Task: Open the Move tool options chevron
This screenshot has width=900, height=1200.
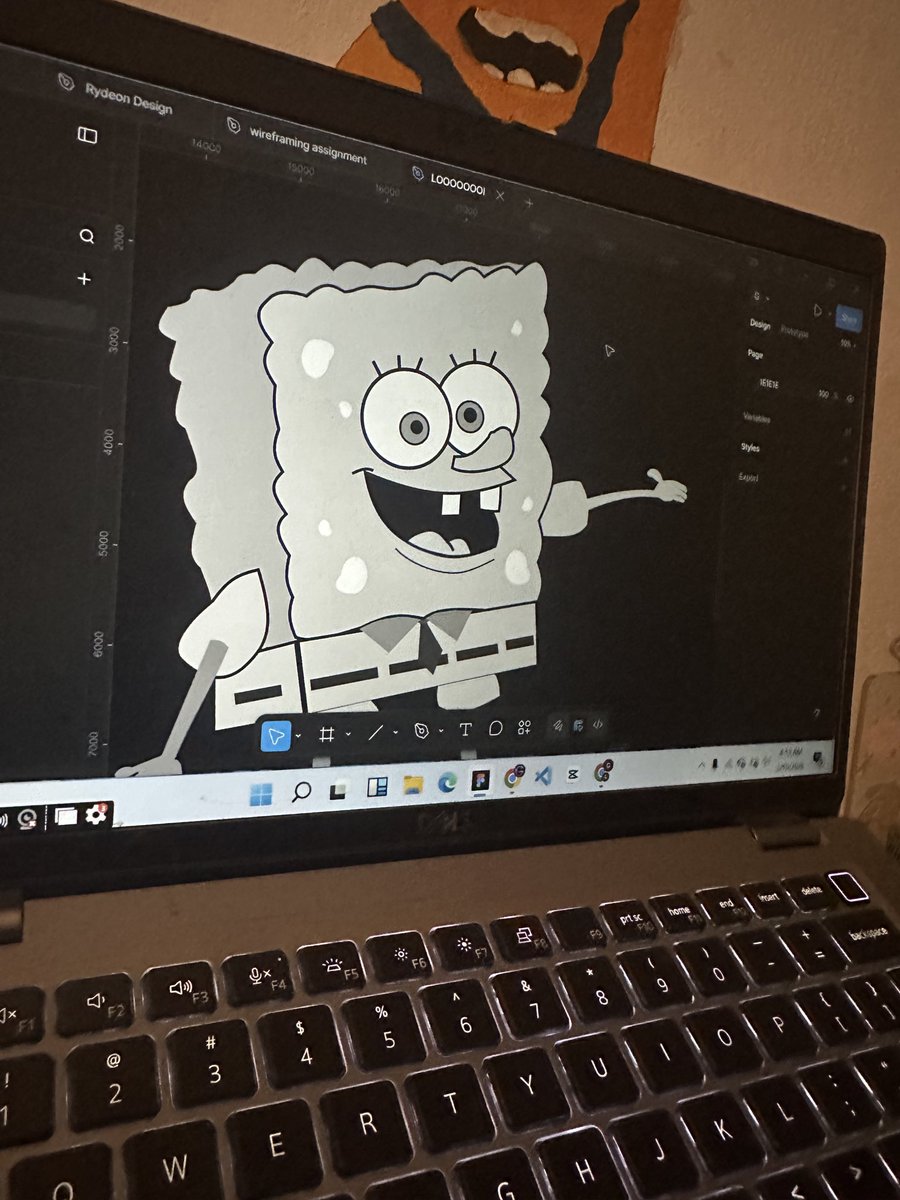Action: 298,735
